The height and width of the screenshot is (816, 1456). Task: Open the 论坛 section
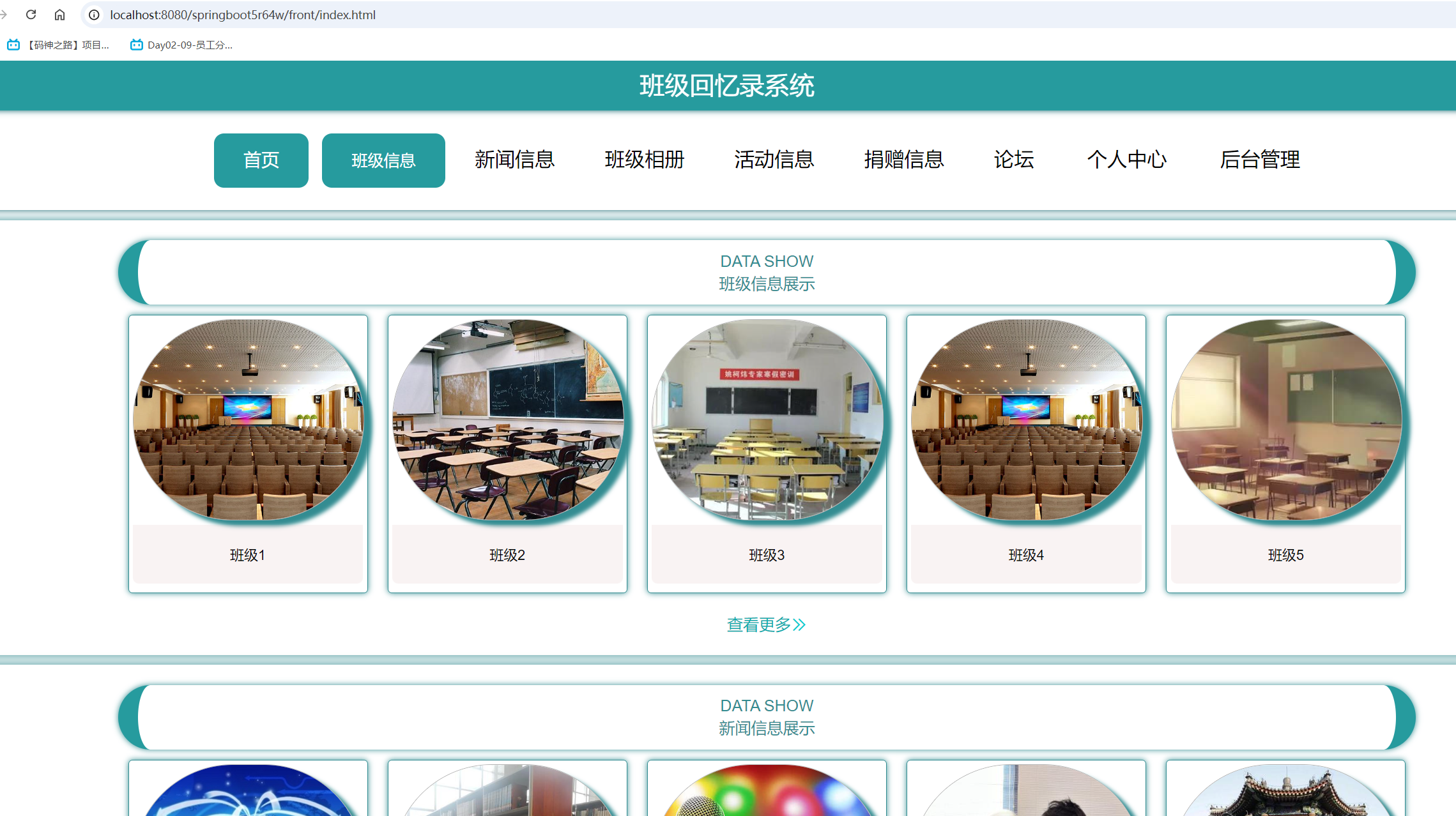1014,160
